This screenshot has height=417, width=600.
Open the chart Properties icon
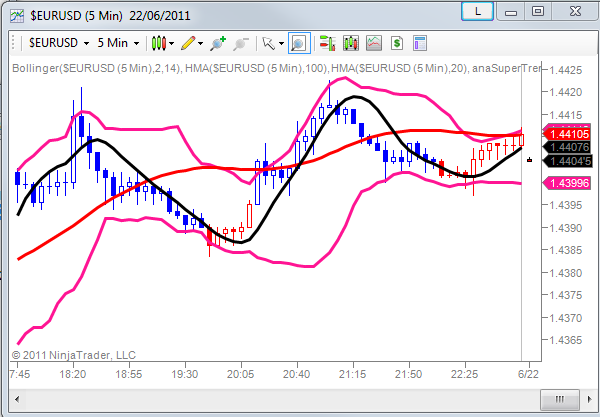(x=420, y=43)
